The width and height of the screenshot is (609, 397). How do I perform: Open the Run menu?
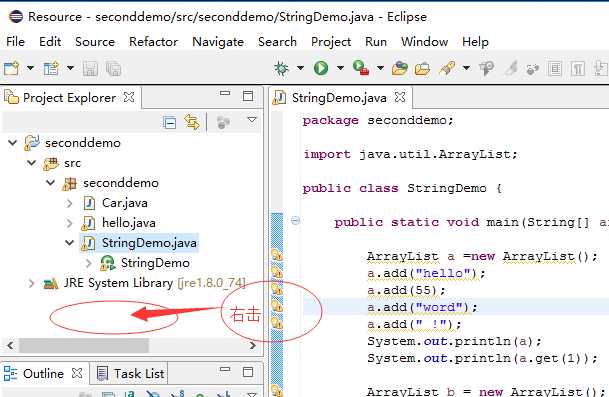pos(376,42)
